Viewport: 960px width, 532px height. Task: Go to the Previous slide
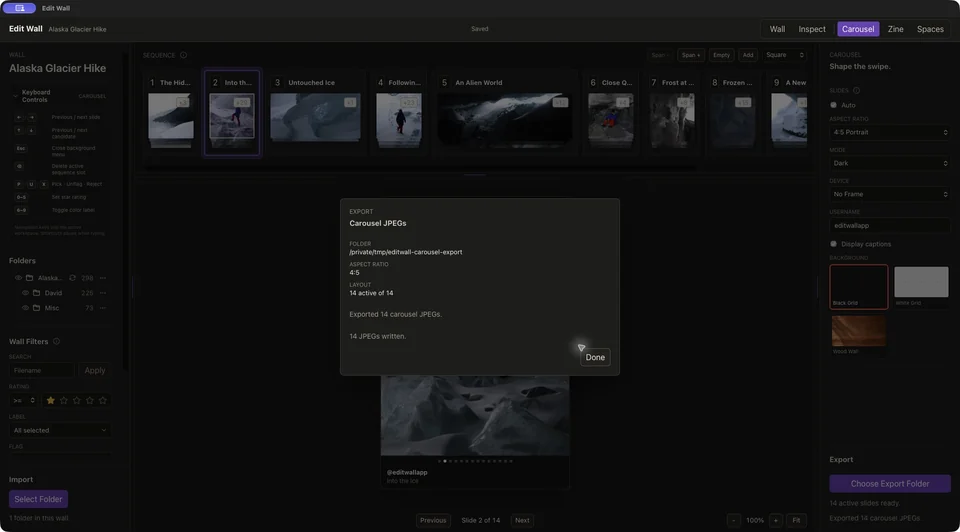click(433, 520)
